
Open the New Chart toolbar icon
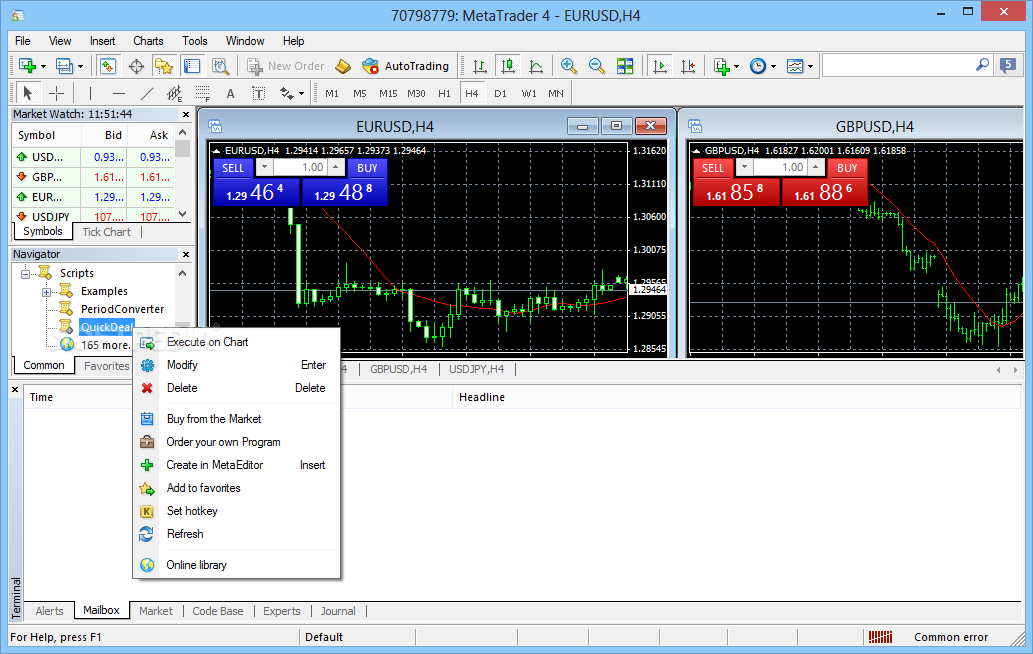(27, 66)
